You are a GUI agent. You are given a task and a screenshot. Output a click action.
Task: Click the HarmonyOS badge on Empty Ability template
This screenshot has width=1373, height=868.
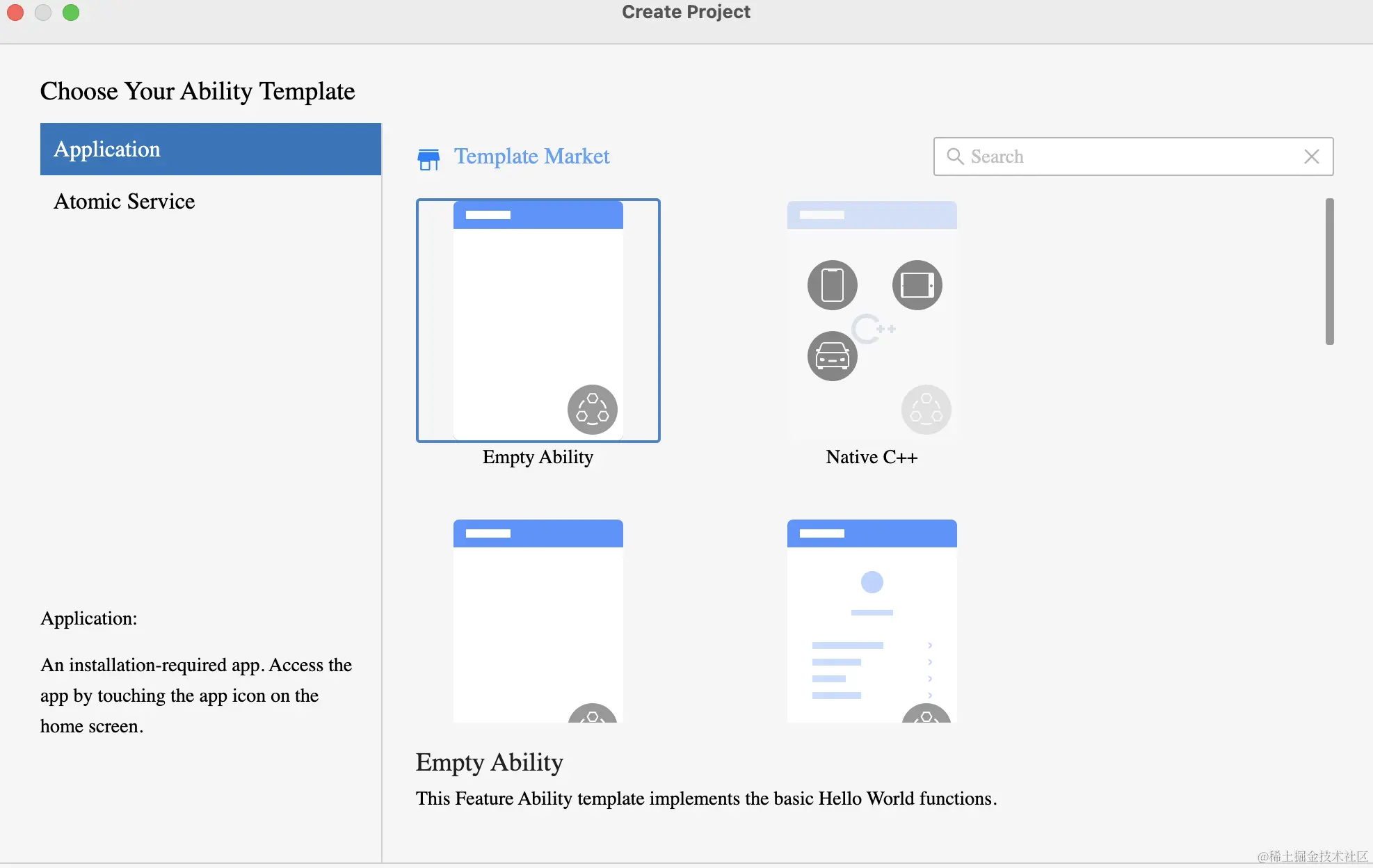click(592, 409)
